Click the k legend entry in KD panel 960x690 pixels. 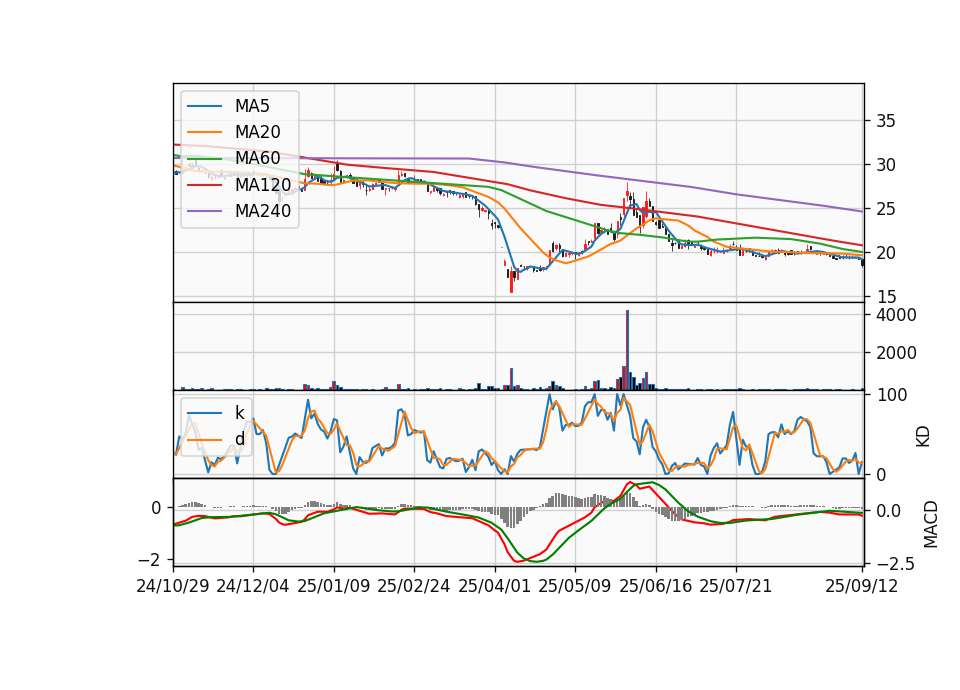pyautogui.click(x=239, y=413)
